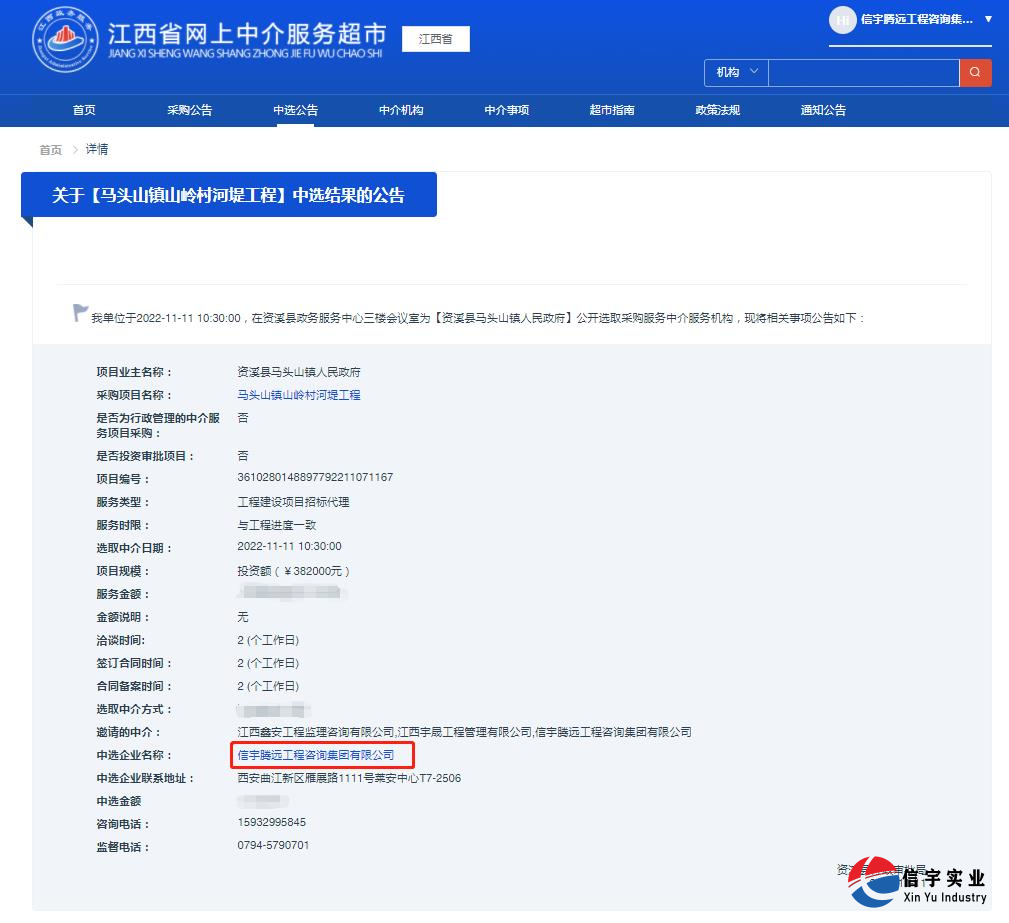The height and width of the screenshot is (923, 1009).
Task: Click the user avatar icon
Action: coord(843,19)
